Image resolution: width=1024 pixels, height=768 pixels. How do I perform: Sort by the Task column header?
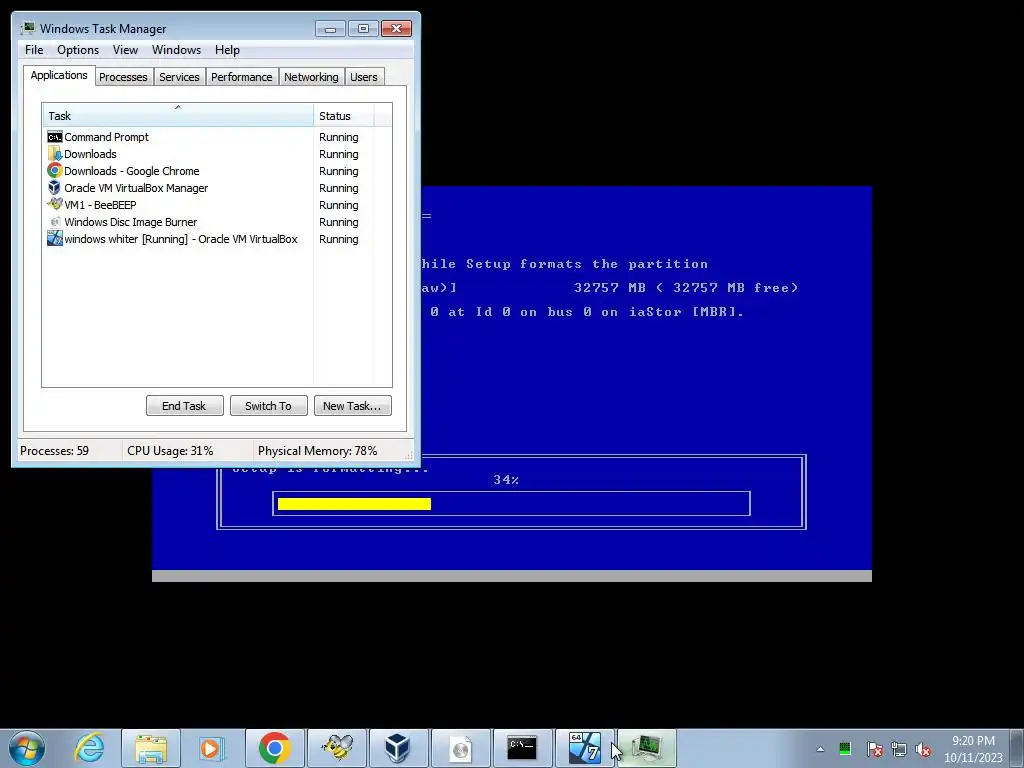(178, 116)
